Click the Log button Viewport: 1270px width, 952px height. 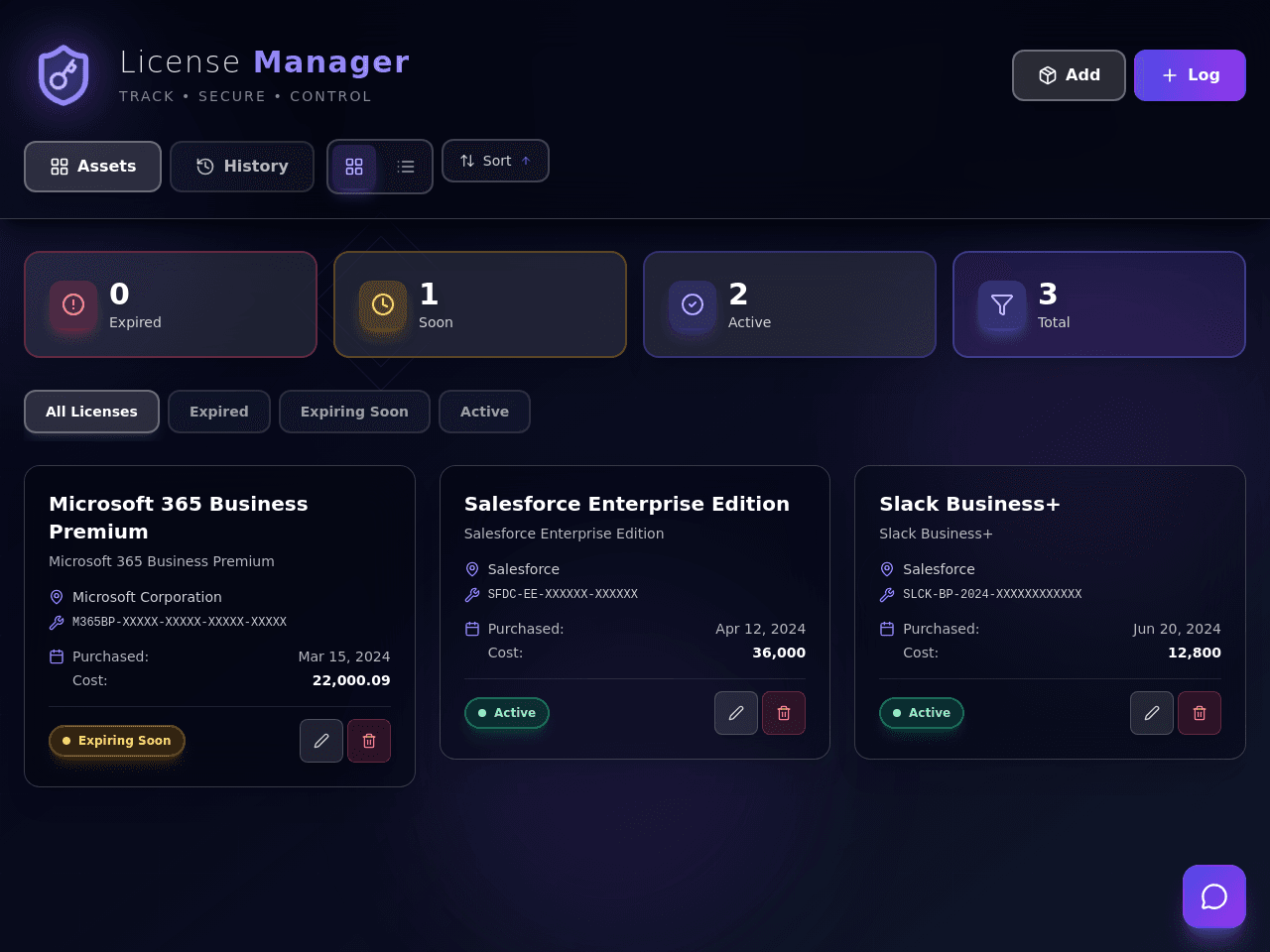[x=1190, y=75]
